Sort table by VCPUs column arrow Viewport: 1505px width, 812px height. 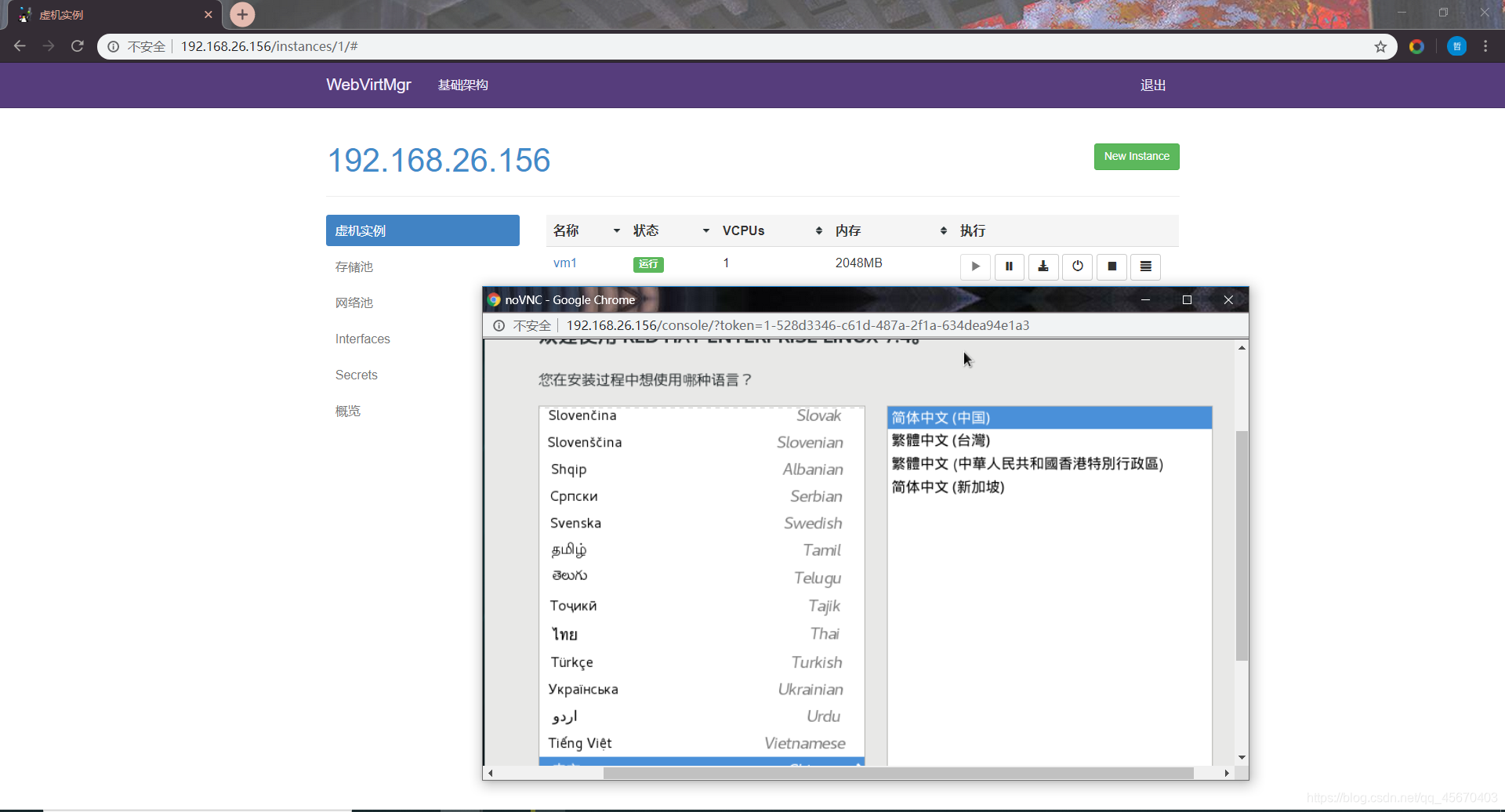click(x=818, y=230)
